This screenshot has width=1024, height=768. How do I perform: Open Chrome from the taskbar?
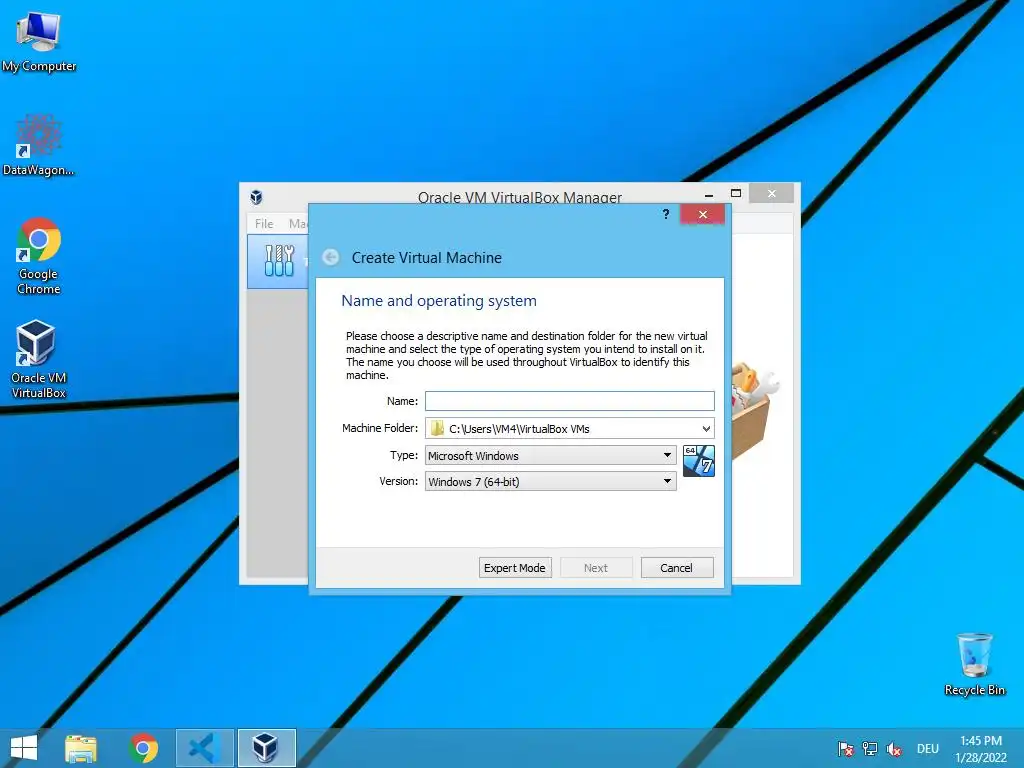pyautogui.click(x=144, y=748)
